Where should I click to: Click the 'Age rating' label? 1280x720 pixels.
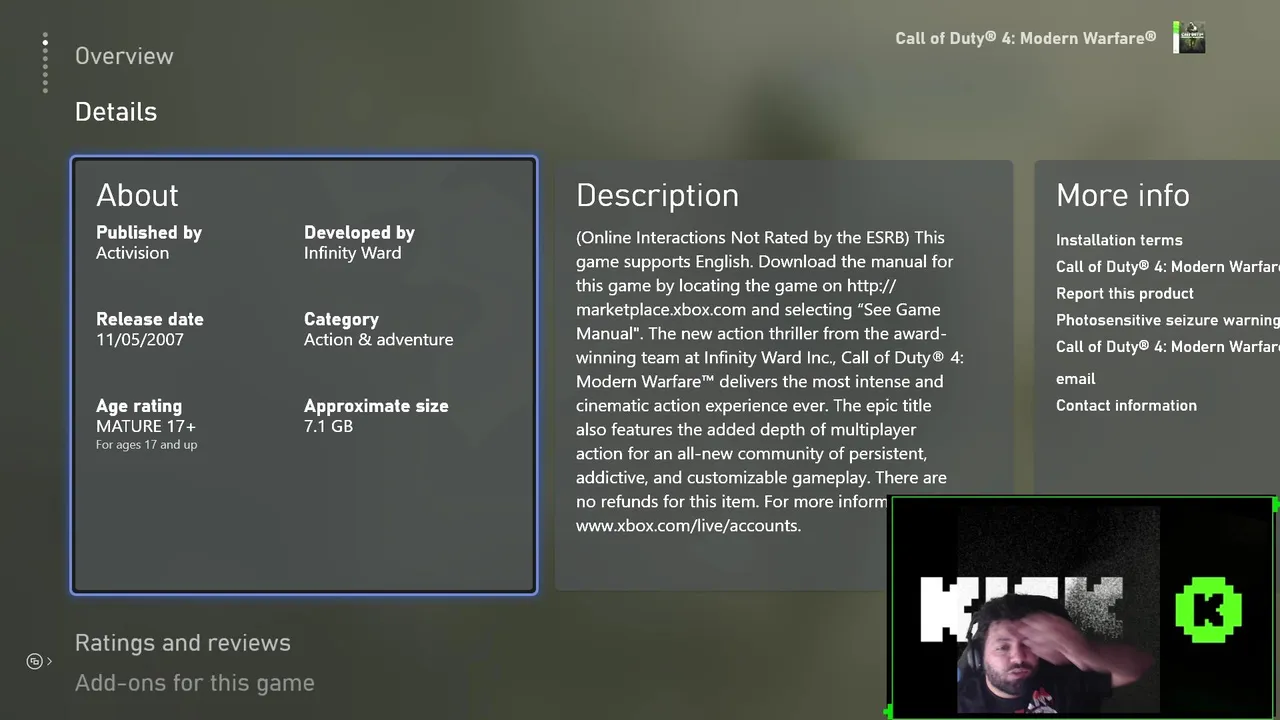point(139,406)
